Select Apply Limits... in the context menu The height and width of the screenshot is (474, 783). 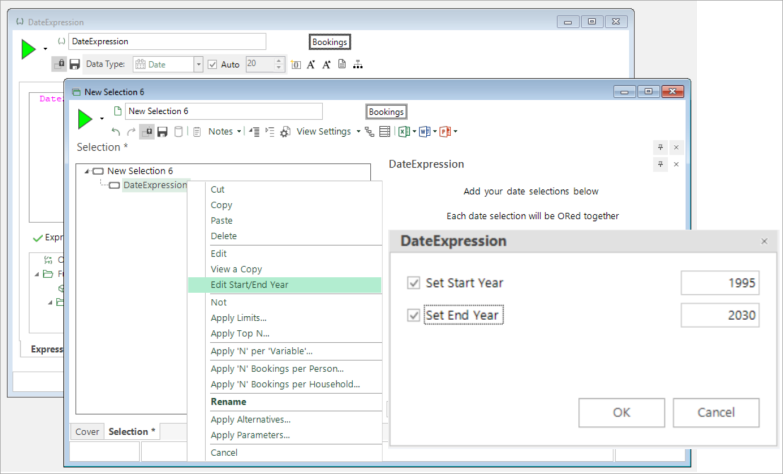(x=239, y=317)
